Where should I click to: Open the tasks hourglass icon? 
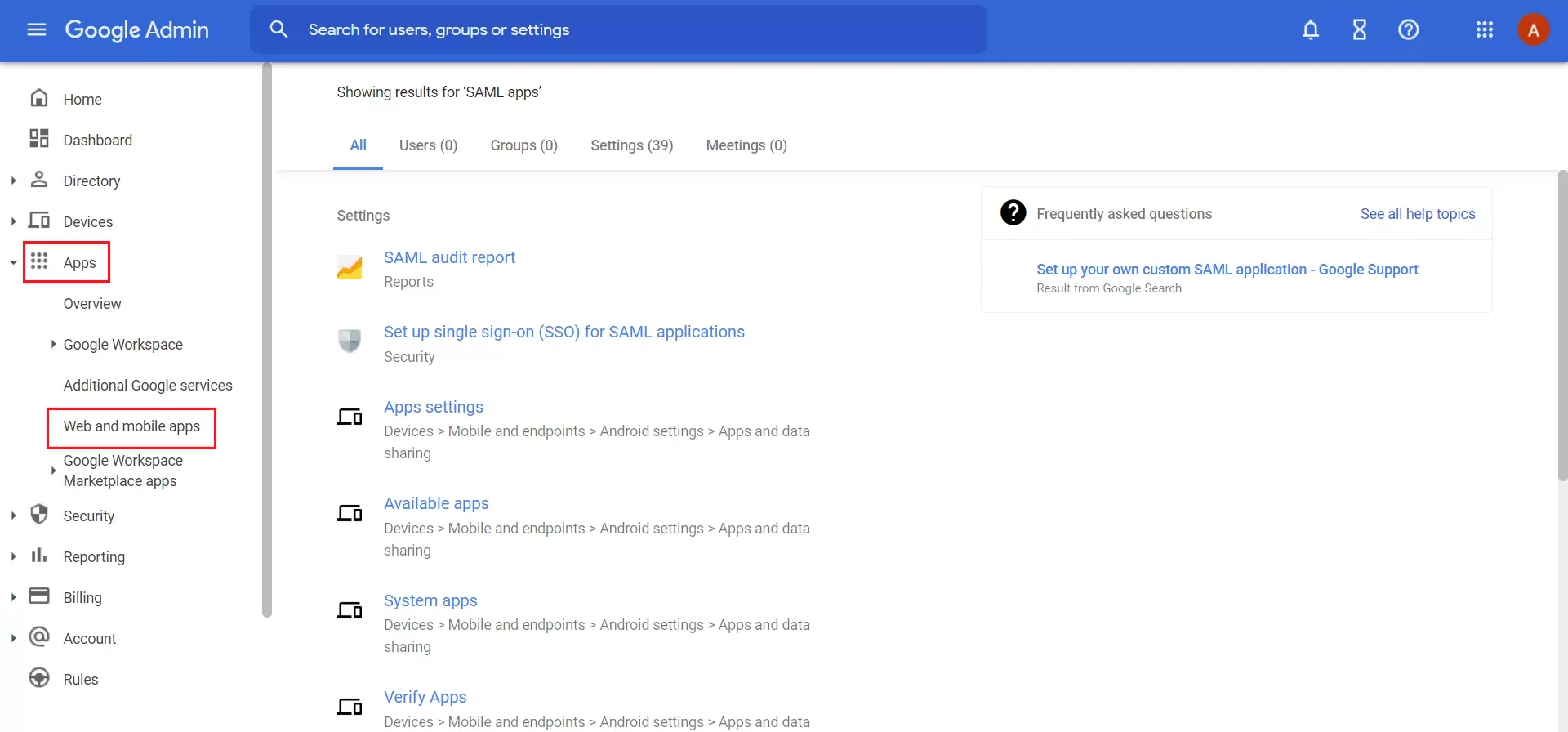point(1359,30)
